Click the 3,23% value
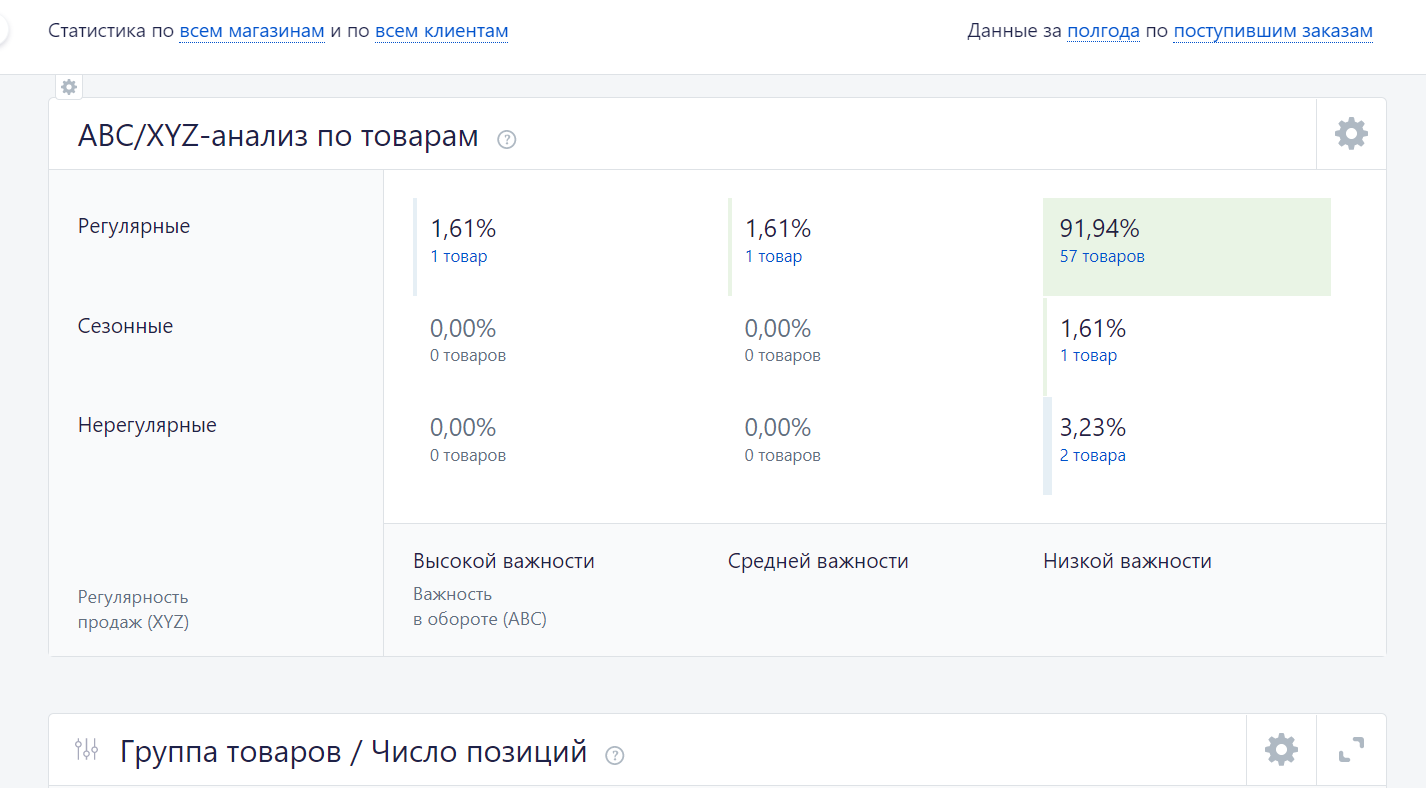This screenshot has width=1426, height=788. [x=1093, y=428]
